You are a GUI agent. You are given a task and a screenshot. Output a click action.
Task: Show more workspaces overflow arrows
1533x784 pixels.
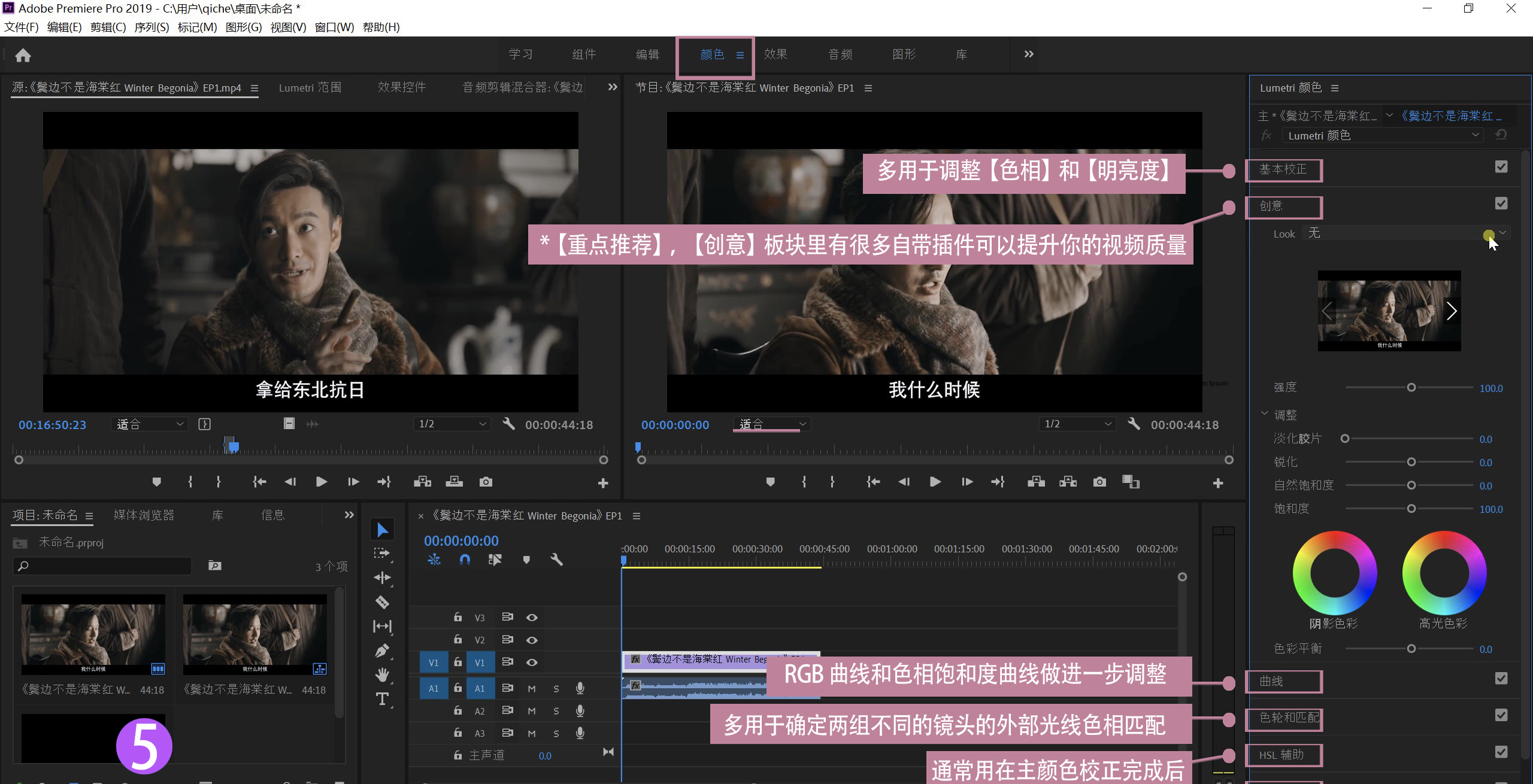coord(1029,54)
